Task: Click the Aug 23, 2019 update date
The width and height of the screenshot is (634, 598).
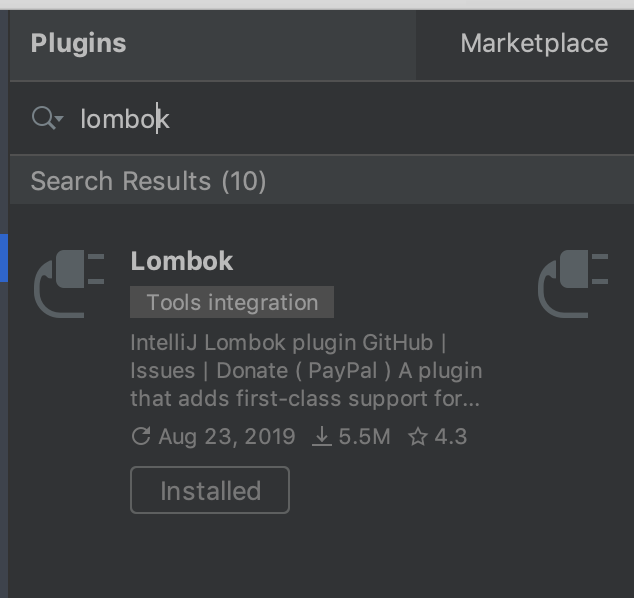Action: (x=226, y=437)
